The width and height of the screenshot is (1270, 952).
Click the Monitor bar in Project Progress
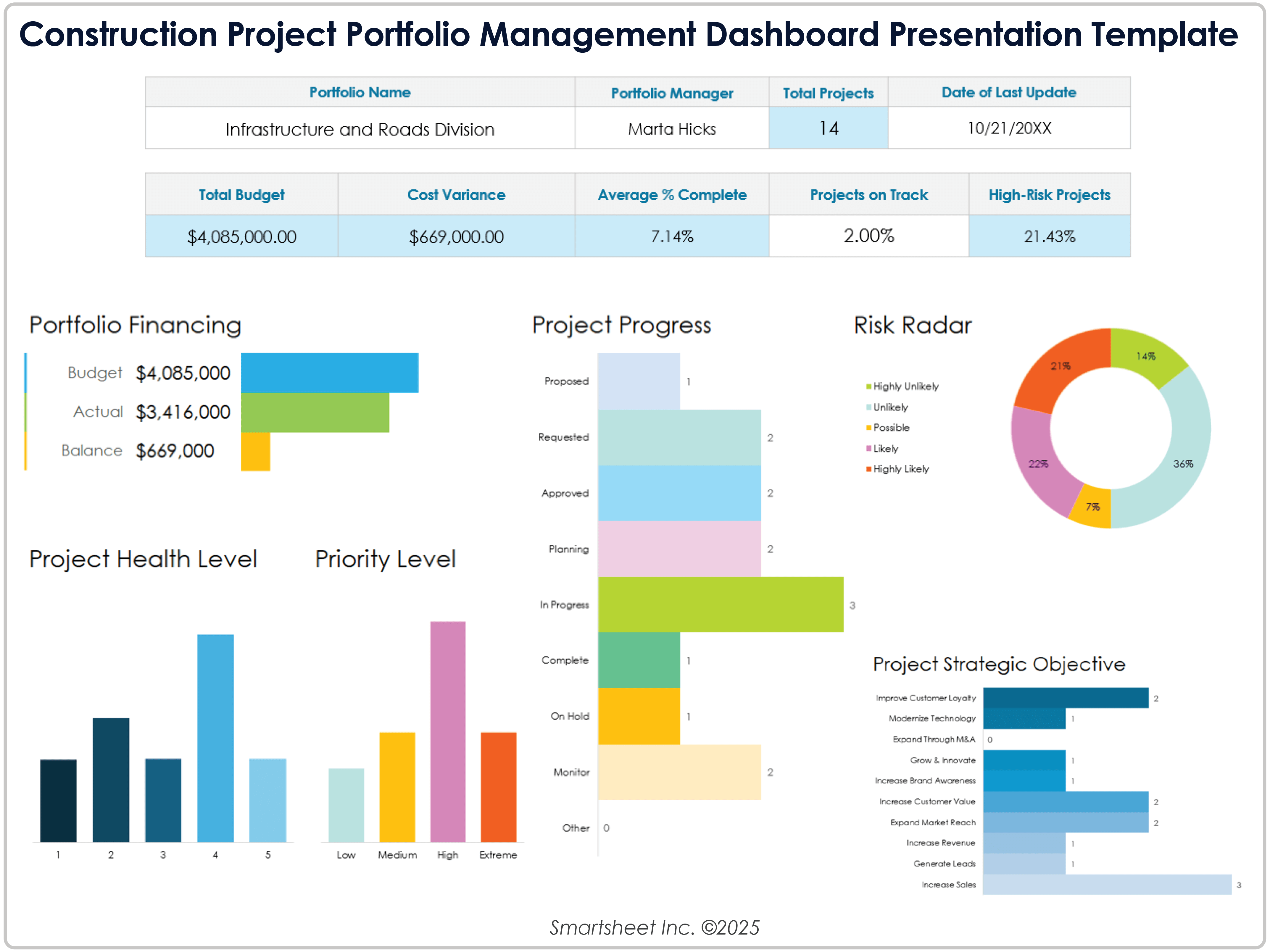pyautogui.click(x=679, y=772)
